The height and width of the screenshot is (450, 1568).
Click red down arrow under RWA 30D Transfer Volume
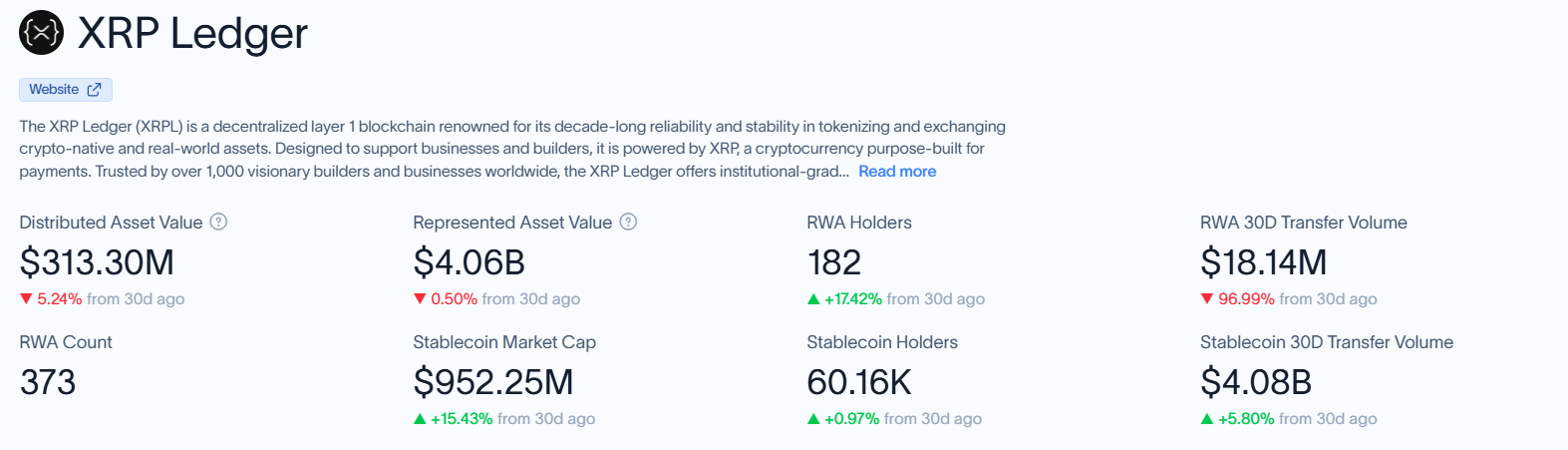(1207, 298)
